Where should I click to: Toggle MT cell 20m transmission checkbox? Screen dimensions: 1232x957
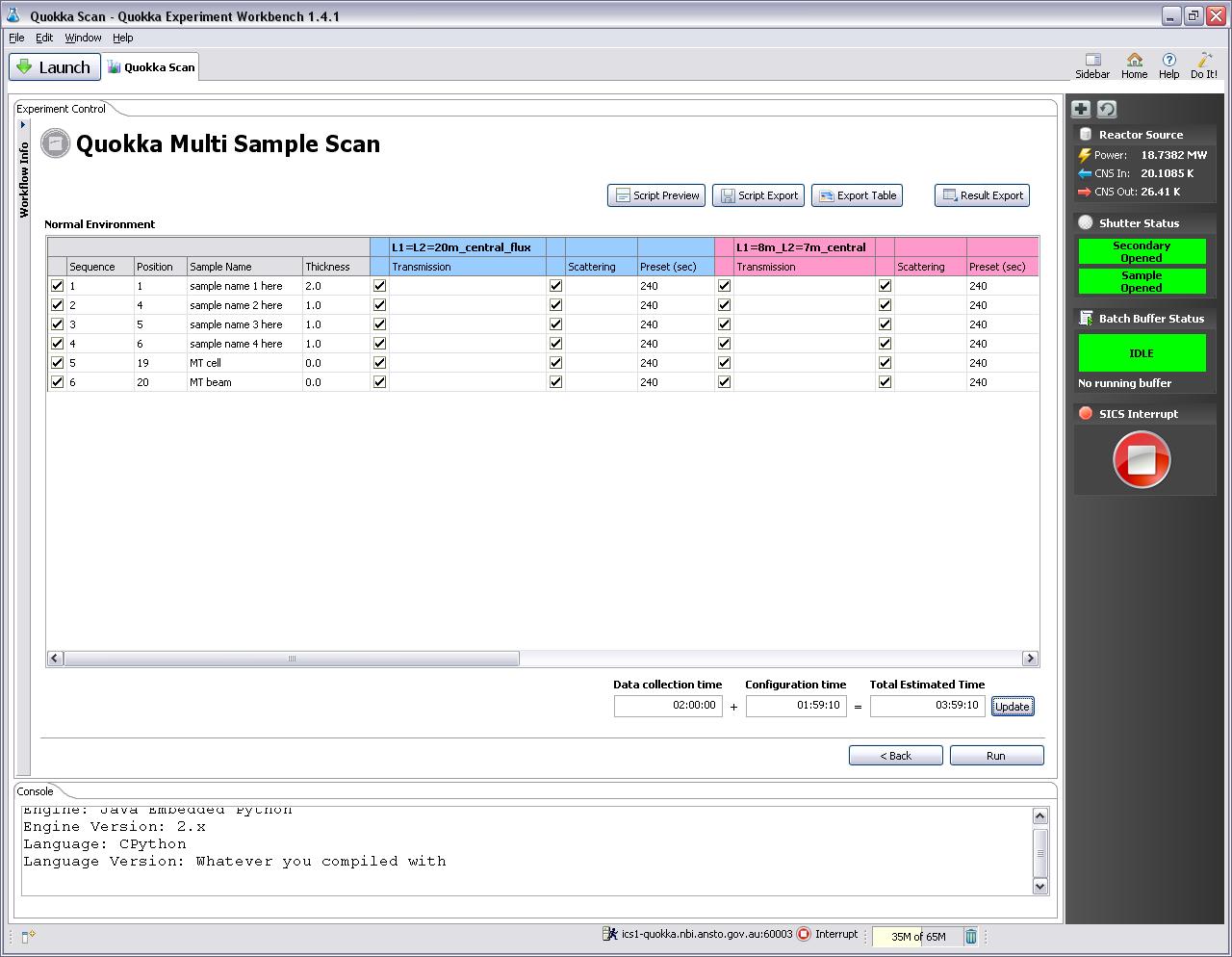coord(379,363)
